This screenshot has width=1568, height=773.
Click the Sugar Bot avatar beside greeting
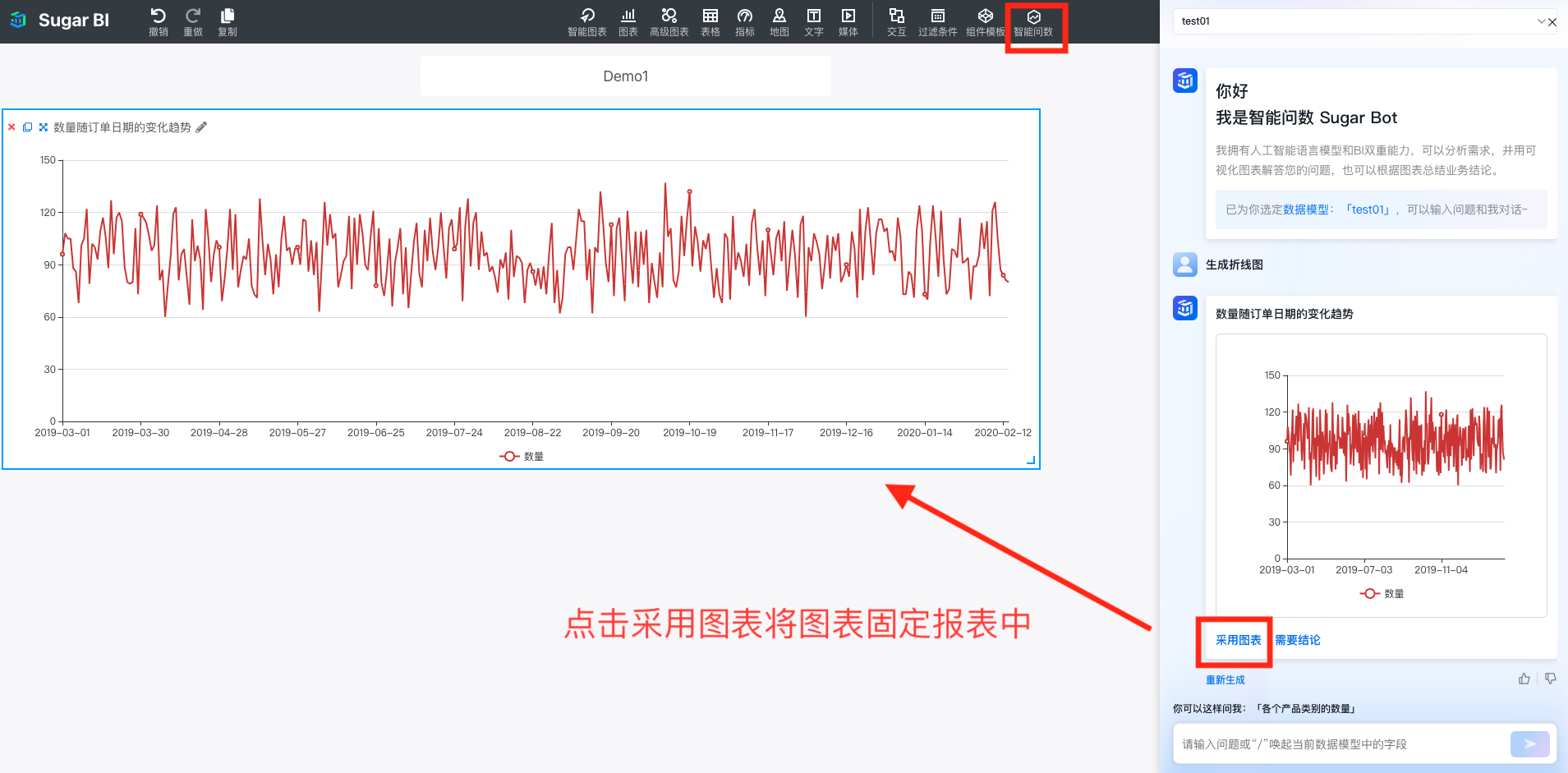pyautogui.click(x=1185, y=81)
